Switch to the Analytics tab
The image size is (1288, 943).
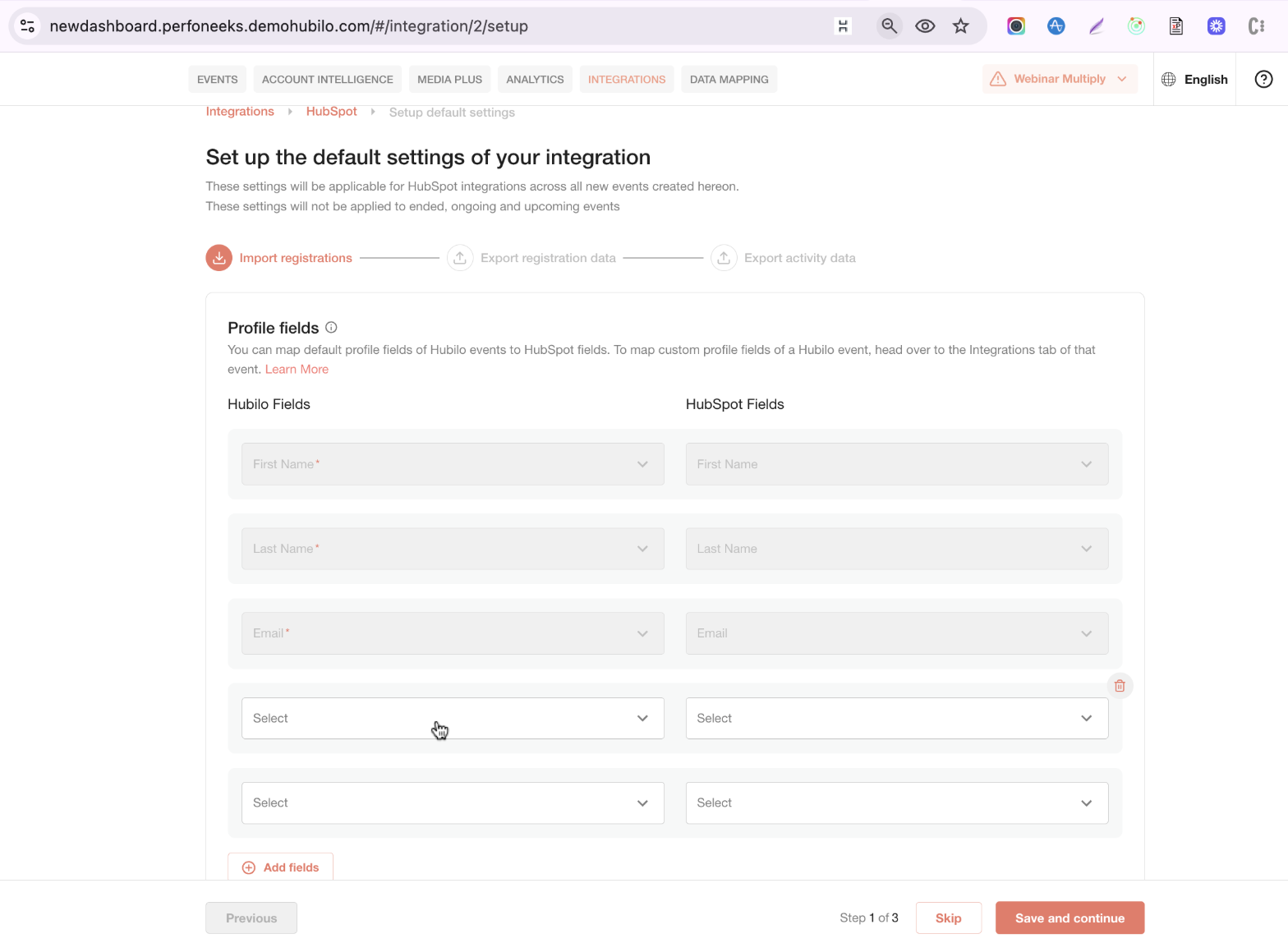point(535,80)
